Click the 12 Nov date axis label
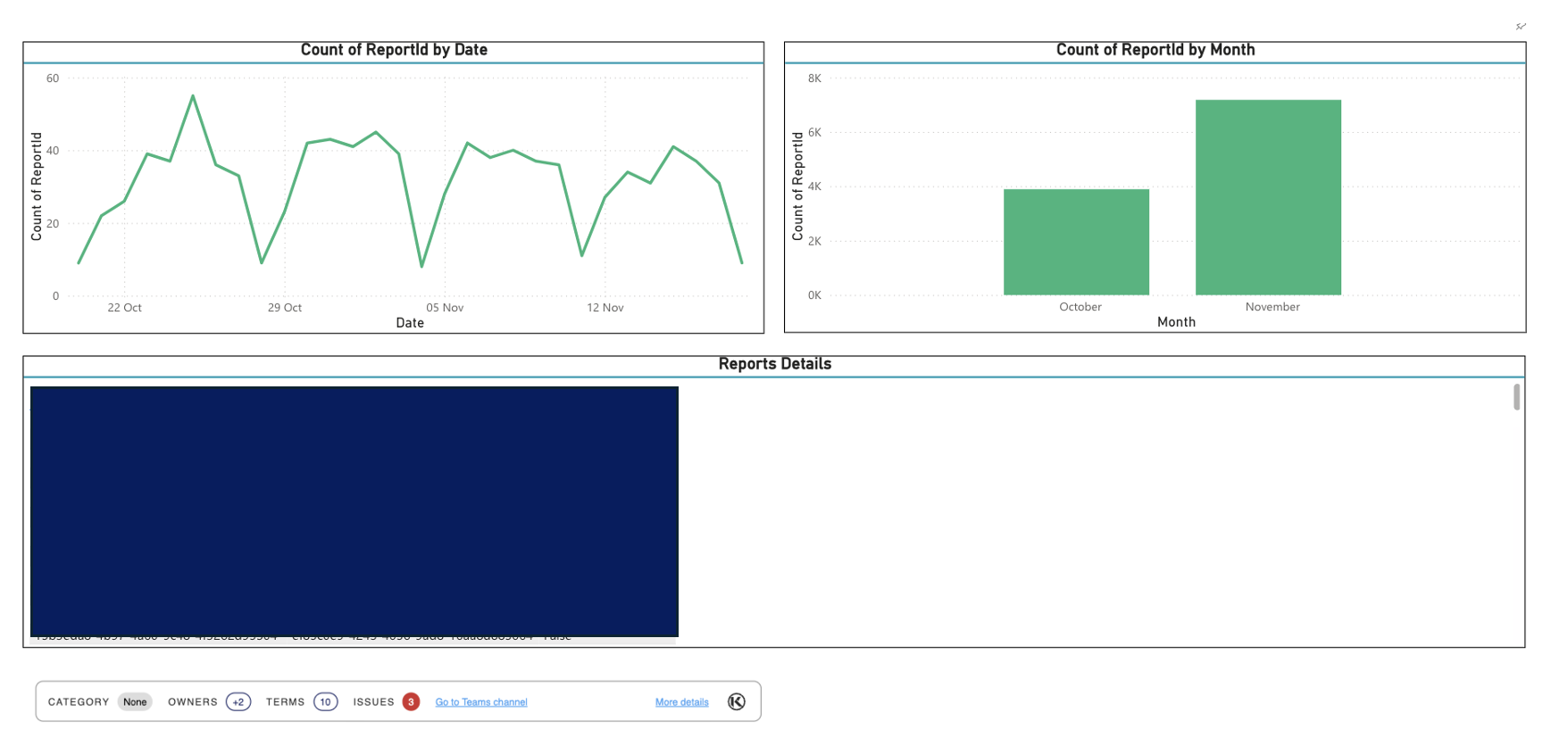This screenshot has height=746, width=1568. (605, 308)
